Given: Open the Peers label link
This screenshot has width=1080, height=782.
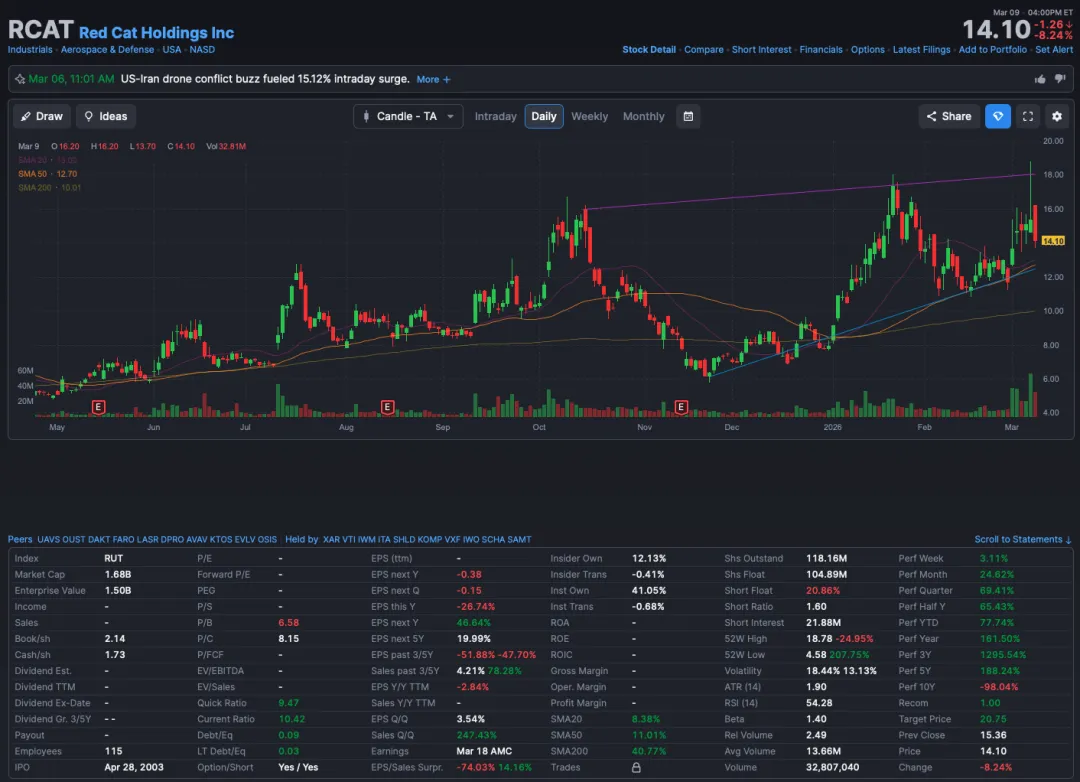Looking at the screenshot, I should pos(20,539).
